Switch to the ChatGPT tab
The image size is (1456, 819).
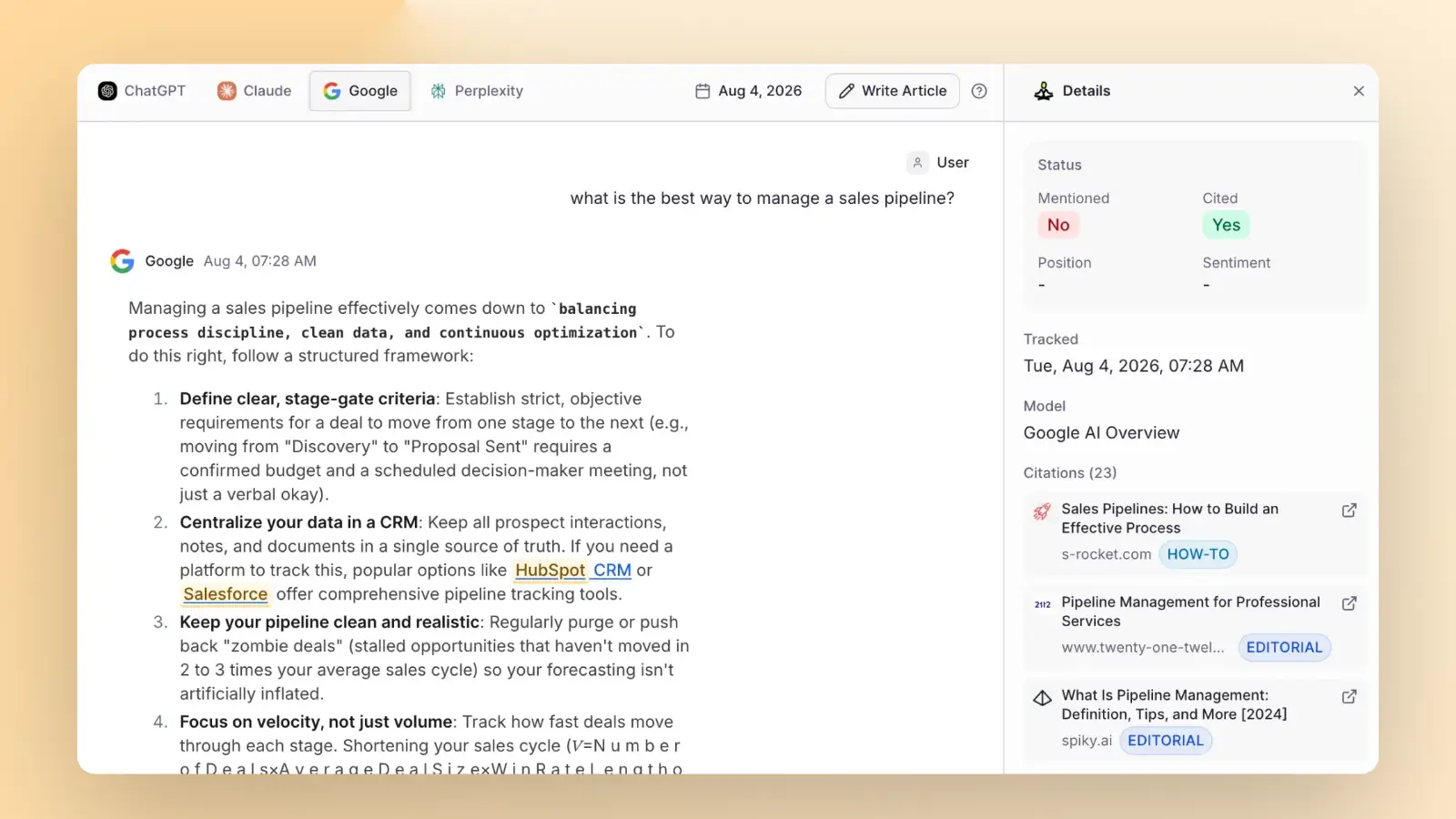[x=142, y=91]
